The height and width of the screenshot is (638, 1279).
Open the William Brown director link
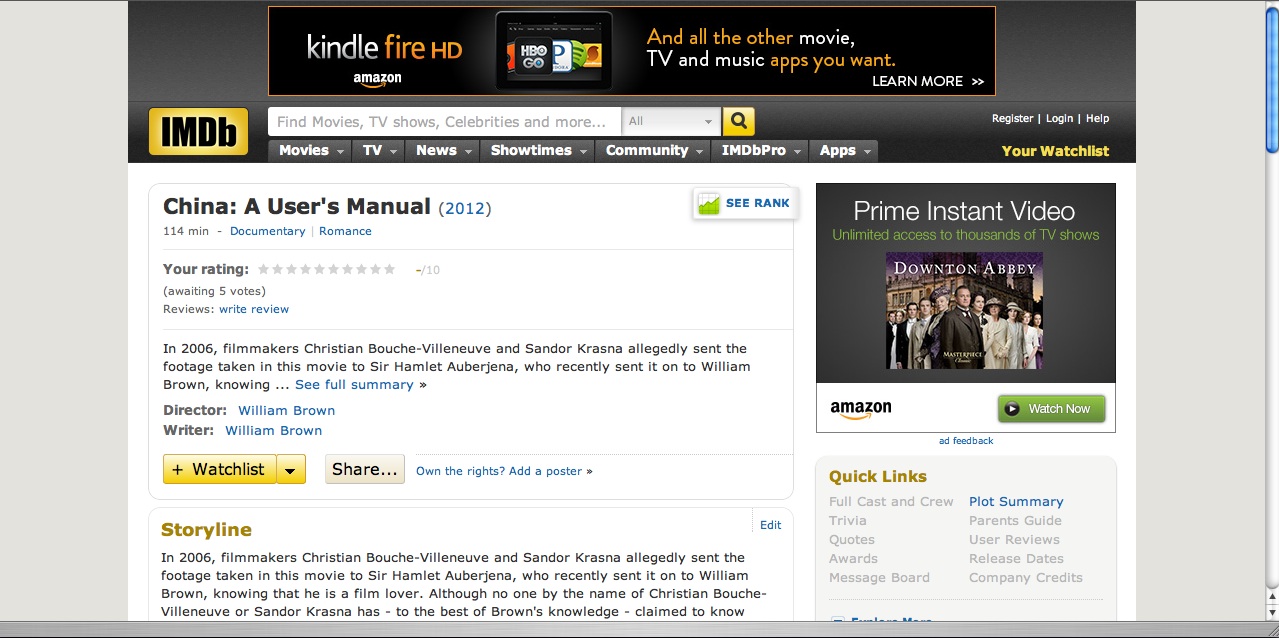tap(286, 410)
